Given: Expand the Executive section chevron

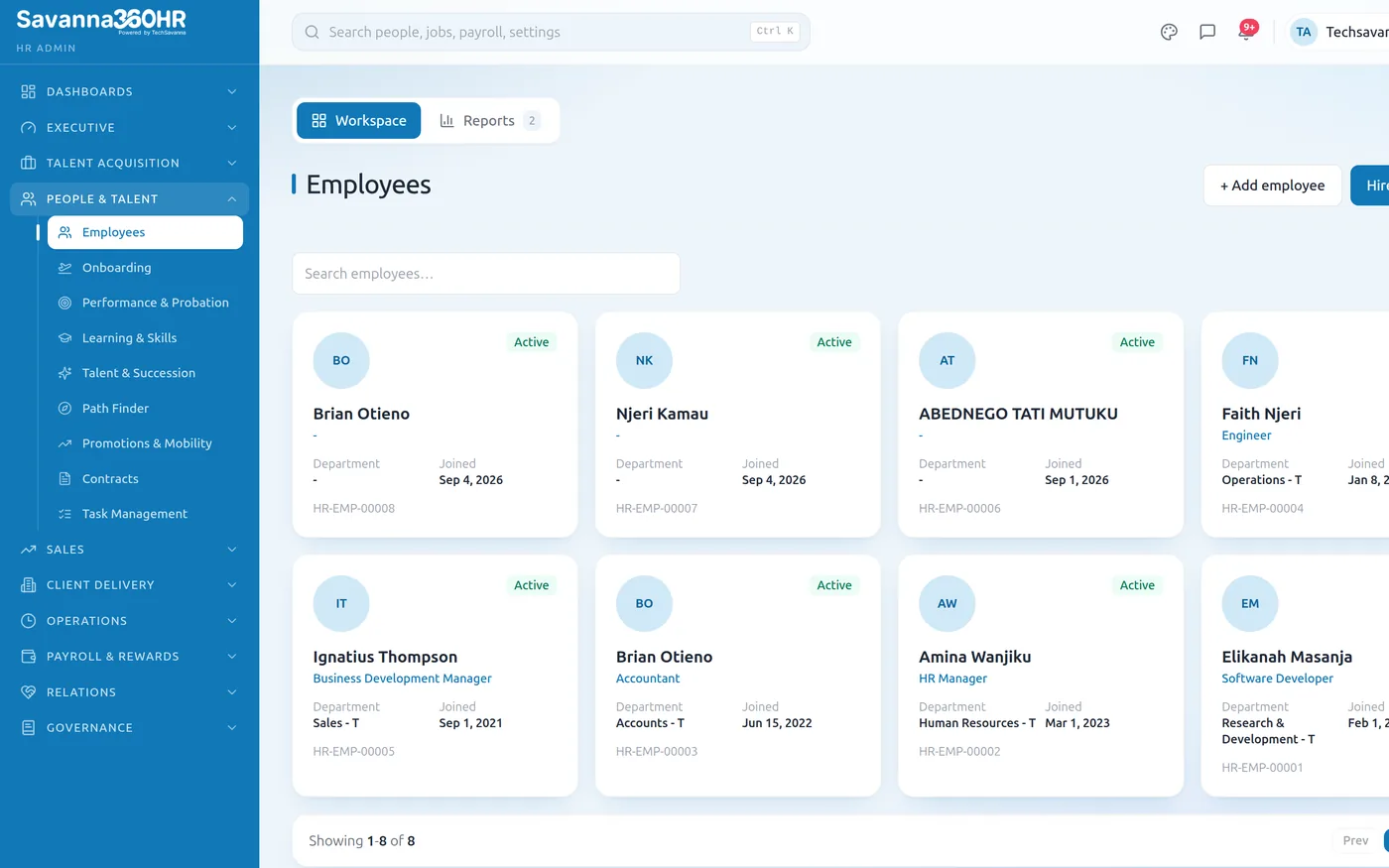Looking at the screenshot, I should [232, 127].
